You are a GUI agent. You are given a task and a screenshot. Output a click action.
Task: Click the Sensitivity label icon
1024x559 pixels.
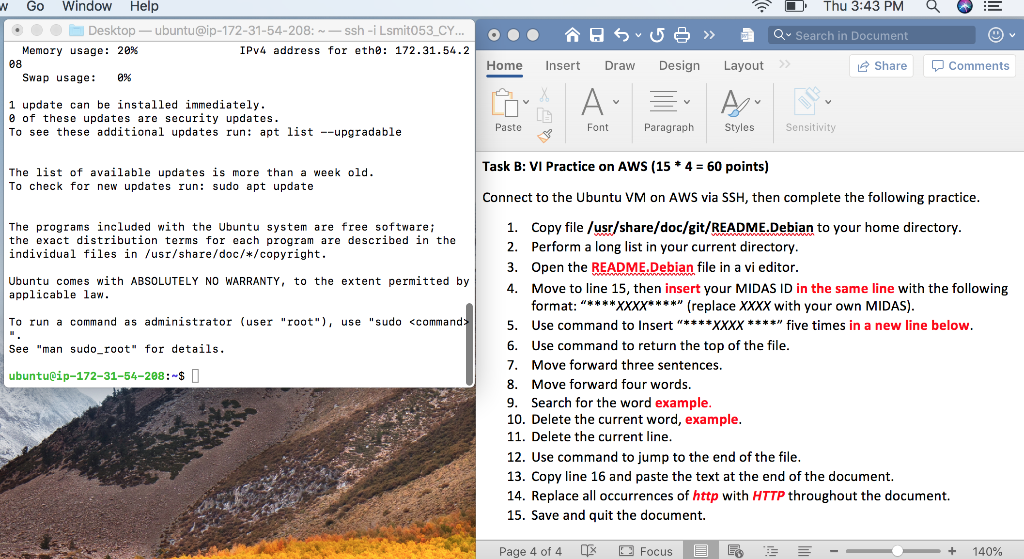click(807, 102)
